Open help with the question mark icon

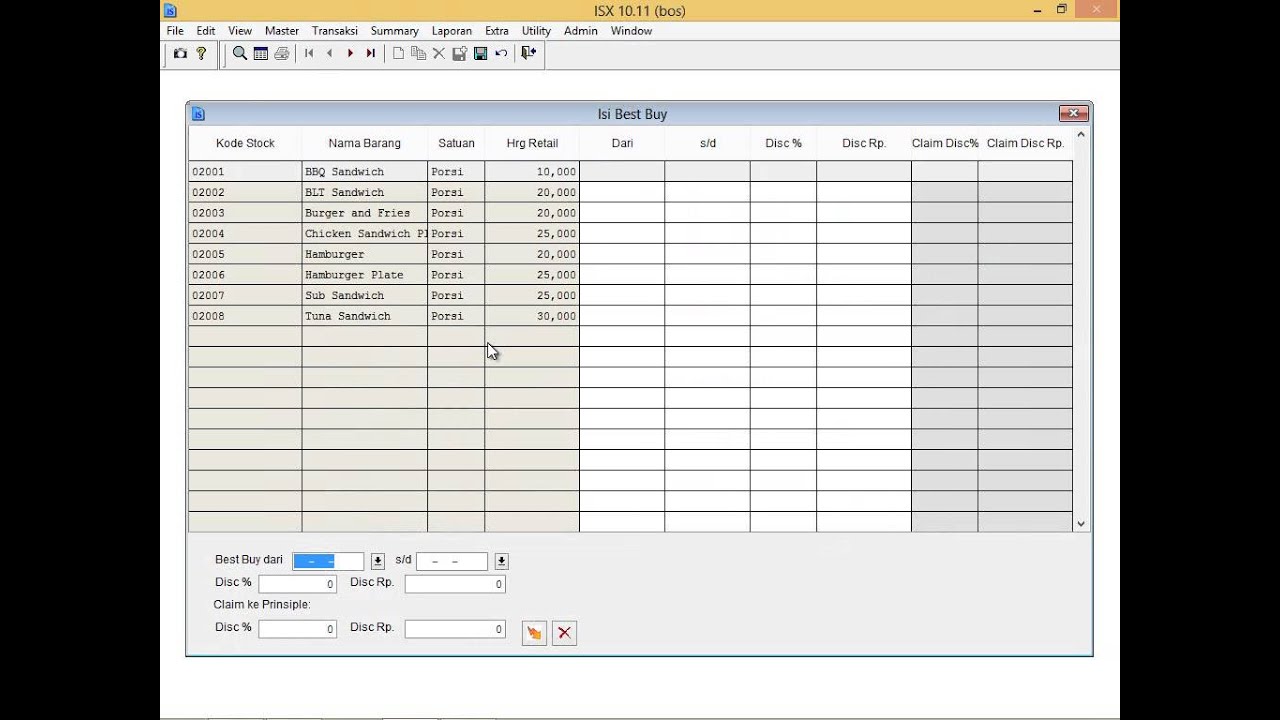pos(201,53)
